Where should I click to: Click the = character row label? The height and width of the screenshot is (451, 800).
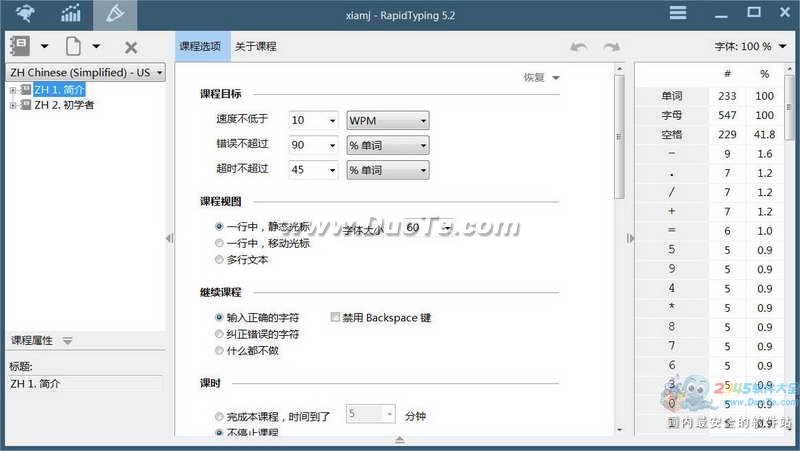click(672, 231)
